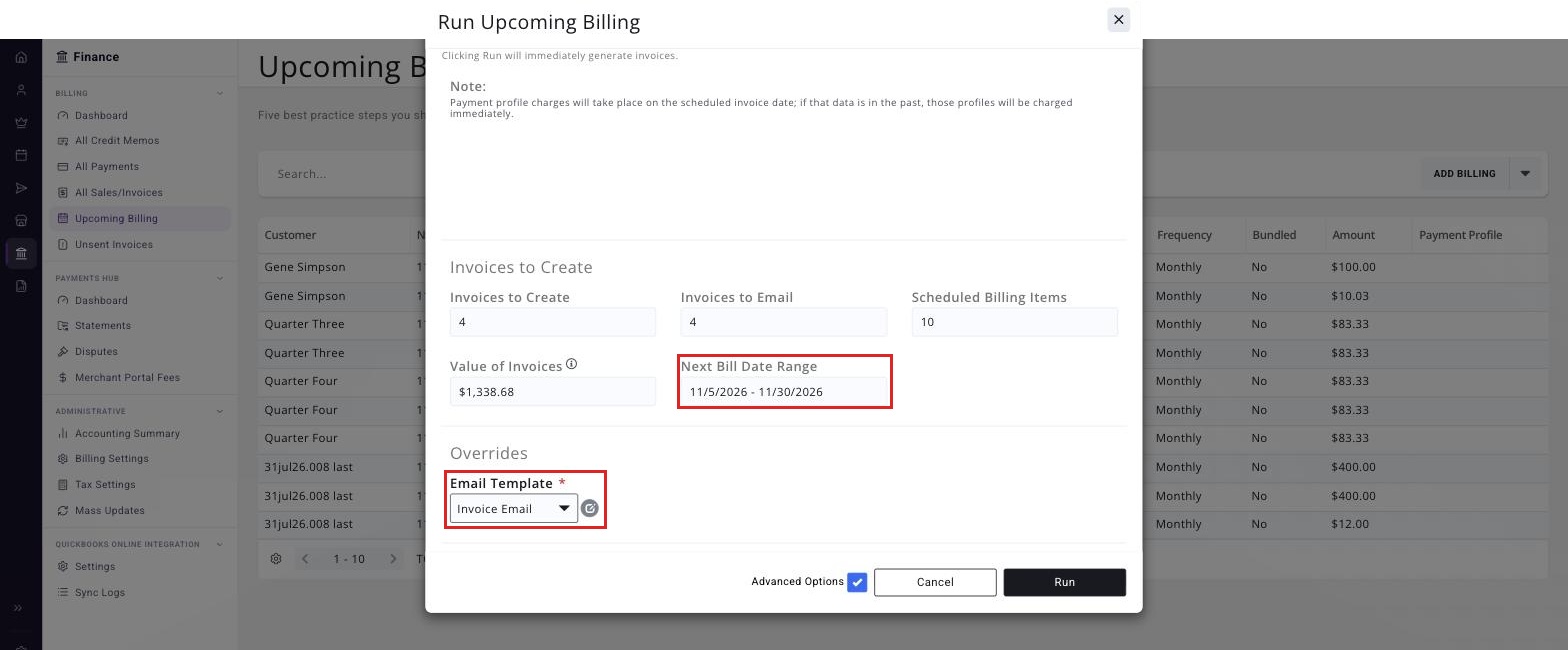Go to next page arrow in table footer
Screen dimensions: 1568x650
pyautogui.click(x=393, y=559)
